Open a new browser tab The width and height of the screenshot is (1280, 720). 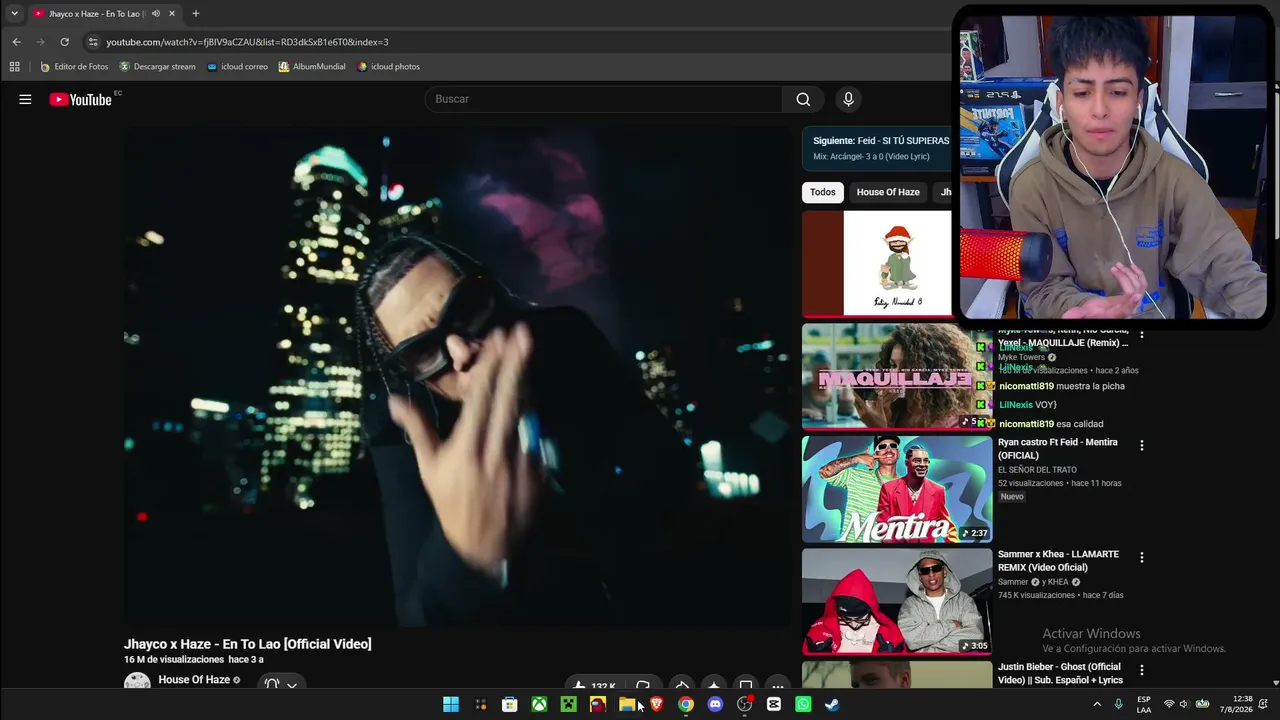(x=195, y=14)
